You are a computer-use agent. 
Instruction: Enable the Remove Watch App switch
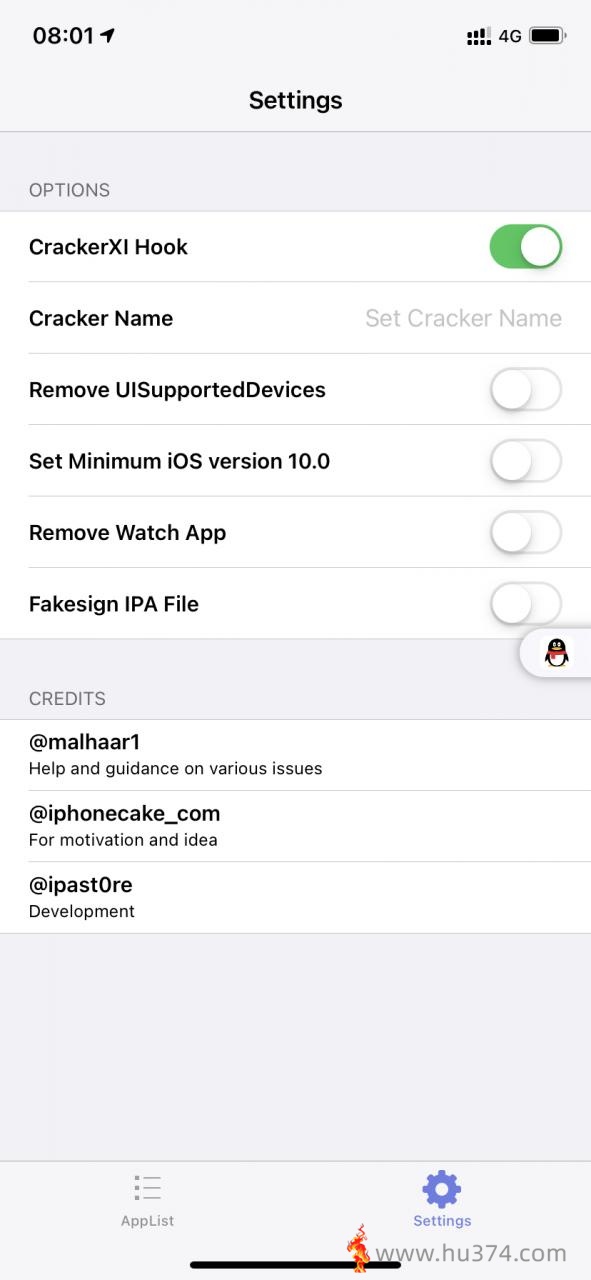tap(526, 533)
